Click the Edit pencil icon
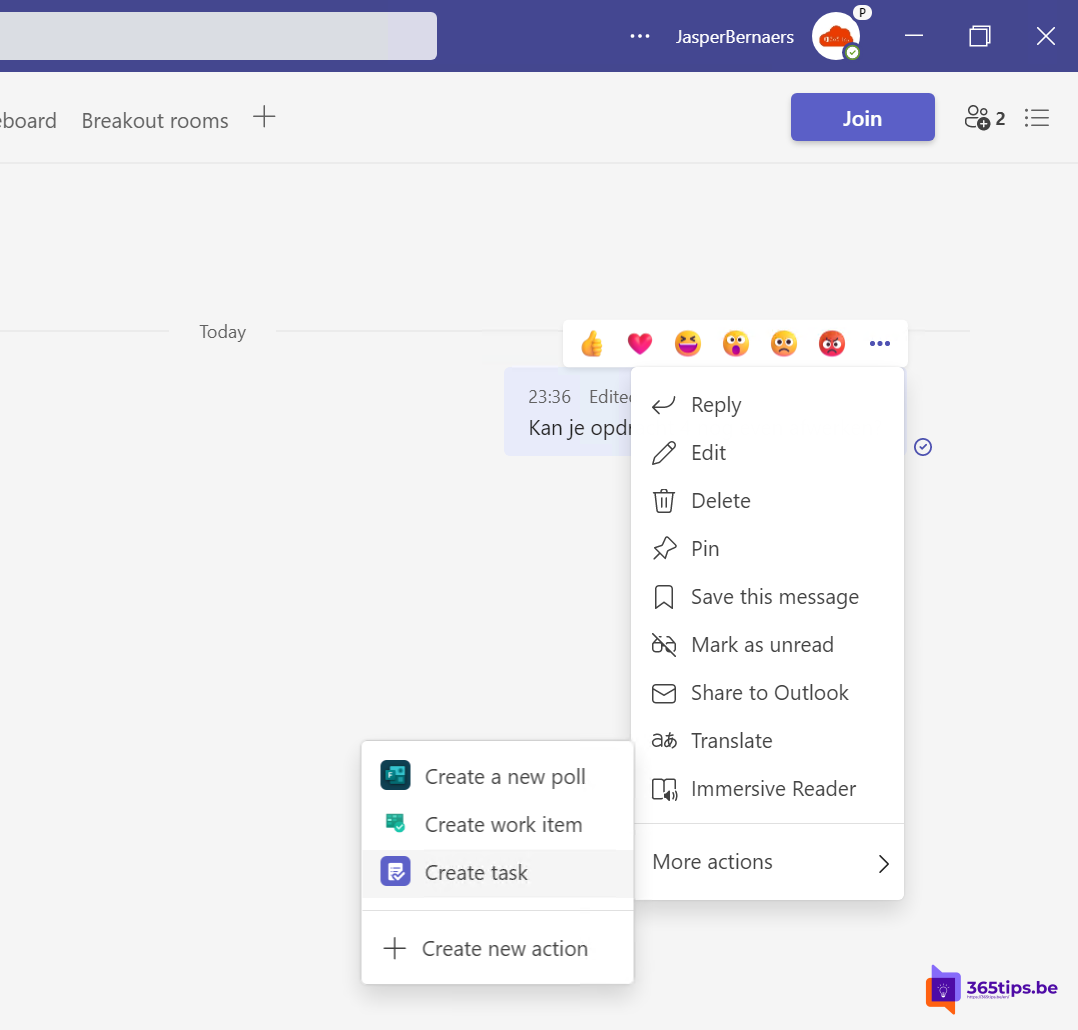This screenshot has width=1078, height=1030. point(663,453)
